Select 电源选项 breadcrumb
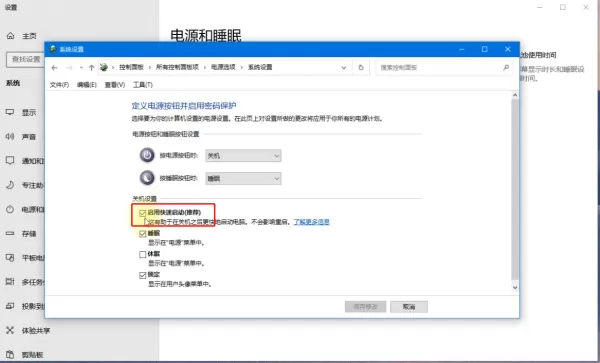Viewport: 600px width, 363px height. click(223, 67)
